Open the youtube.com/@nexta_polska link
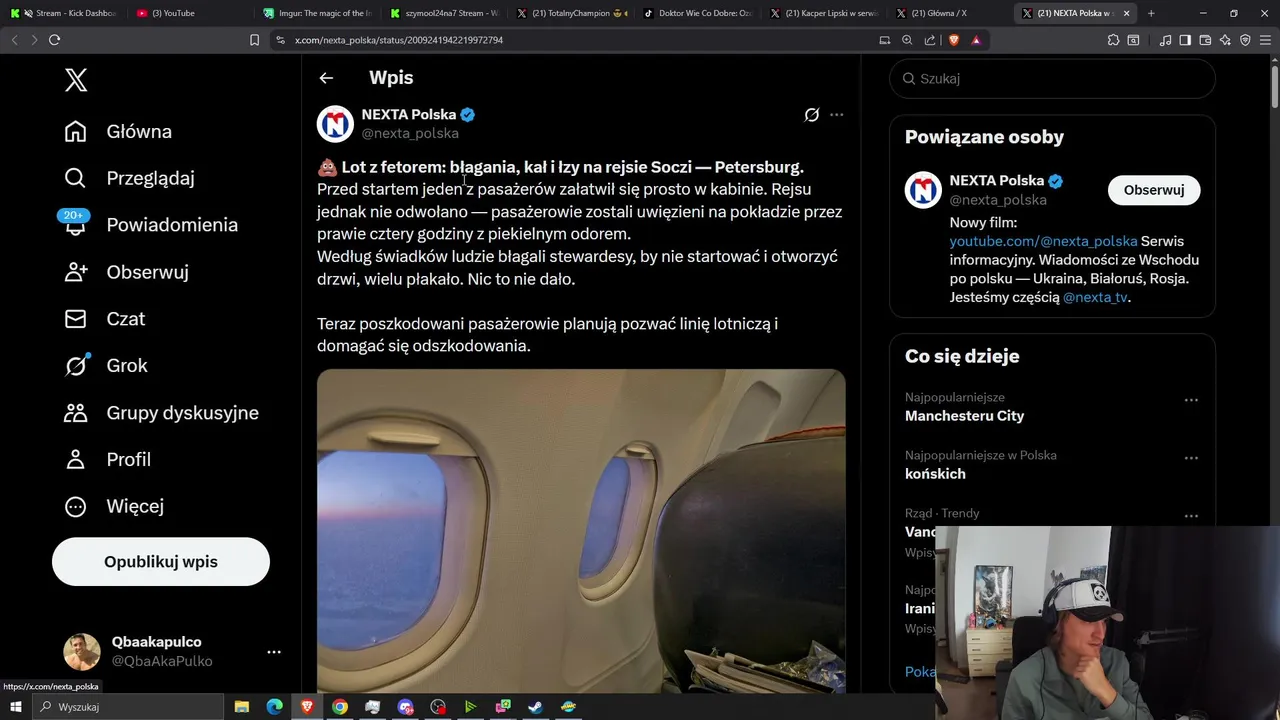 [x=1043, y=241]
